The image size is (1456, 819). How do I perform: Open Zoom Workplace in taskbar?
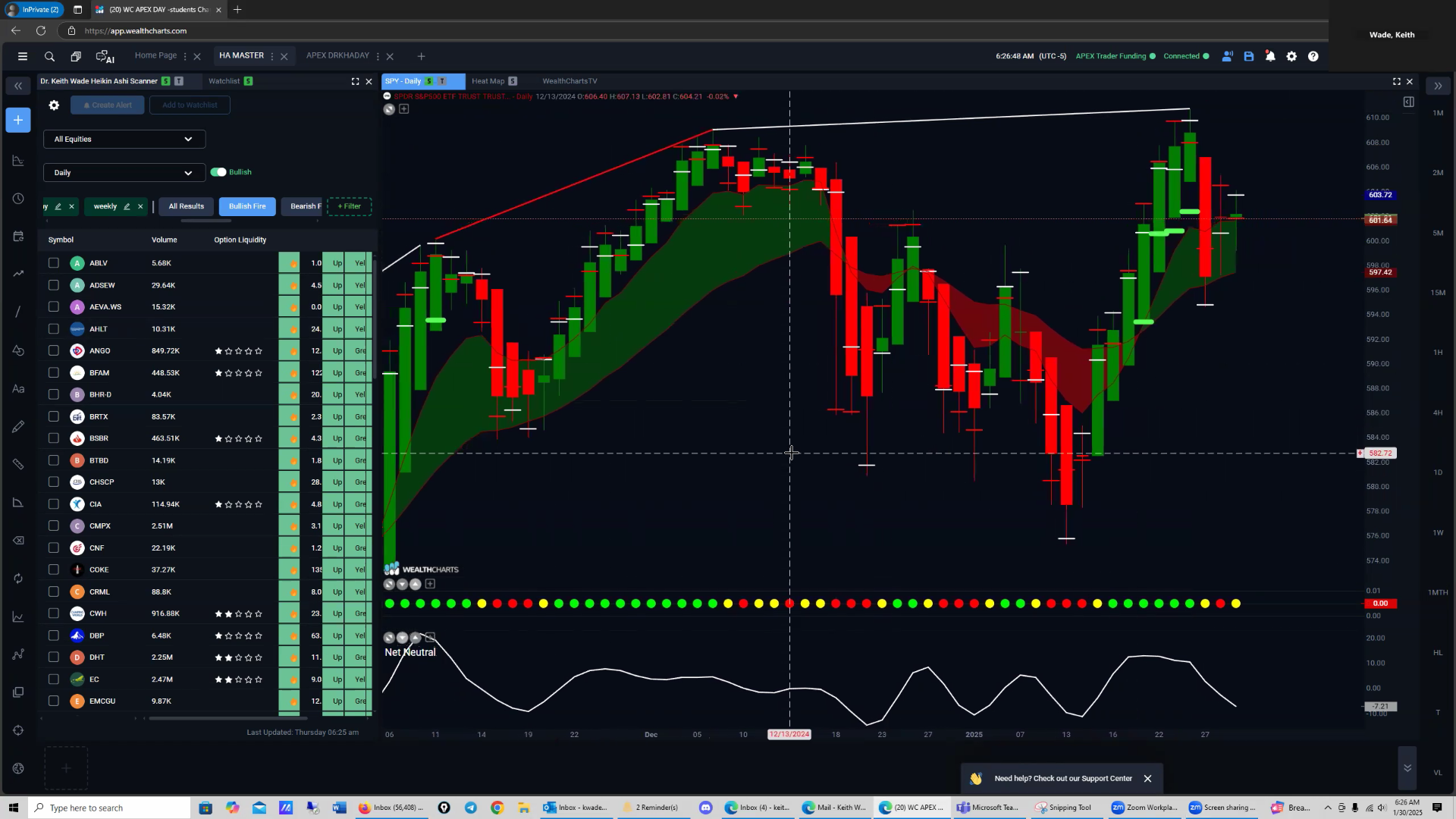(x=1145, y=808)
